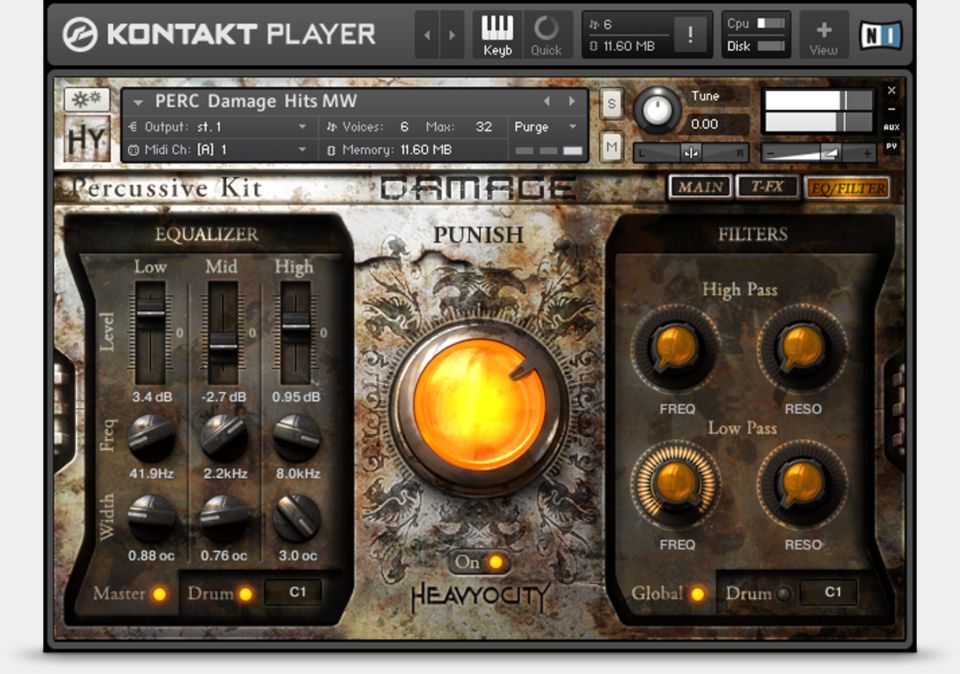Solo the instrument with S button

(x=610, y=104)
